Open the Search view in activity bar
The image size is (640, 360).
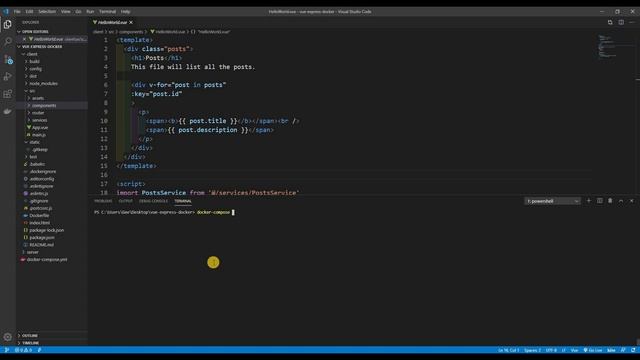8,42
